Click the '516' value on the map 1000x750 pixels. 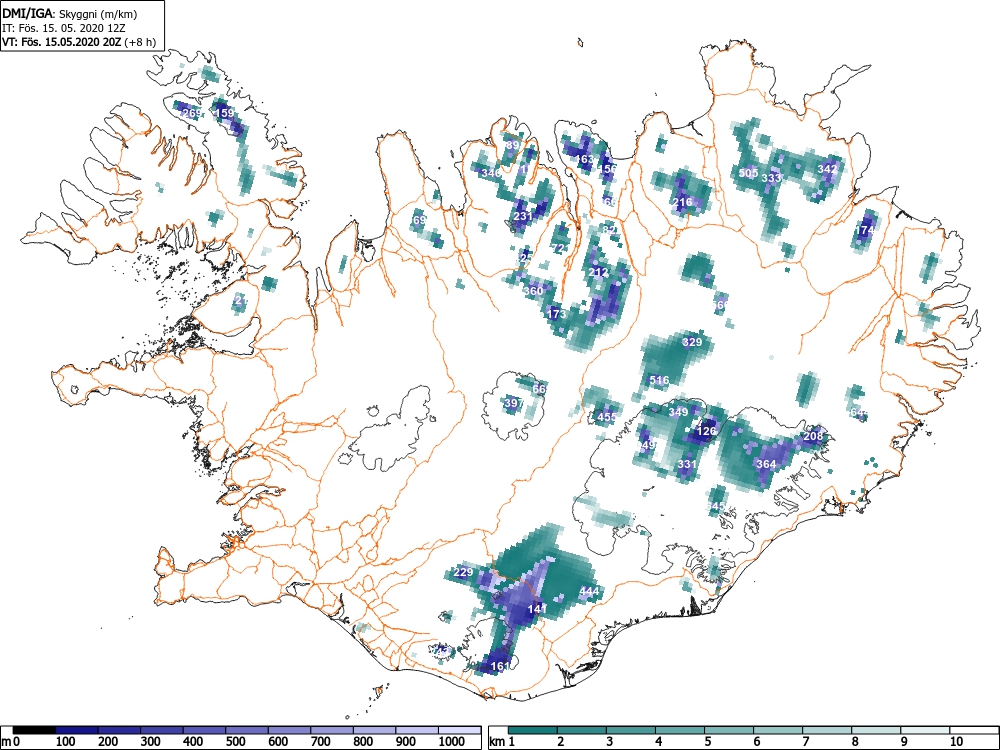[x=659, y=380]
